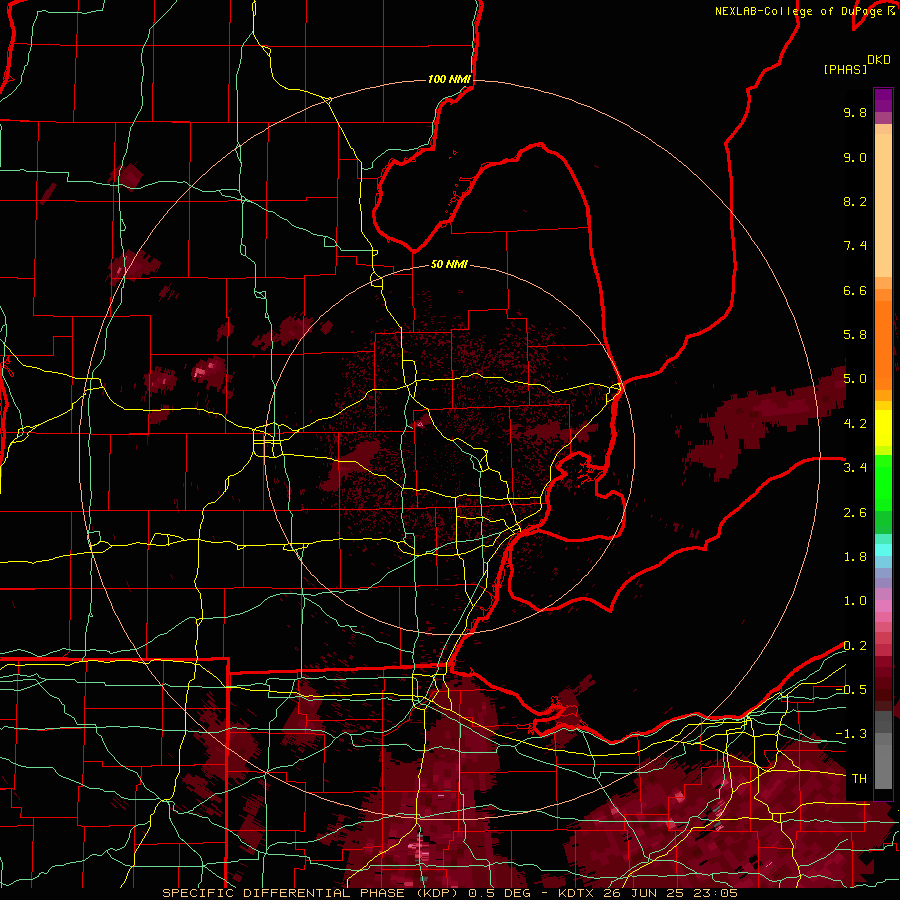Screen dimensions: 900x900
Task: Click the yellow segment of the colorbar
Action: click(x=883, y=428)
